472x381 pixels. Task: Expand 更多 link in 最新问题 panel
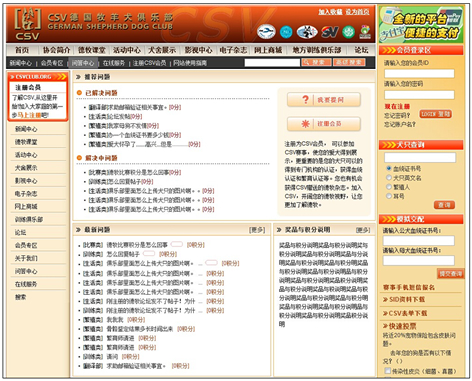257,230
